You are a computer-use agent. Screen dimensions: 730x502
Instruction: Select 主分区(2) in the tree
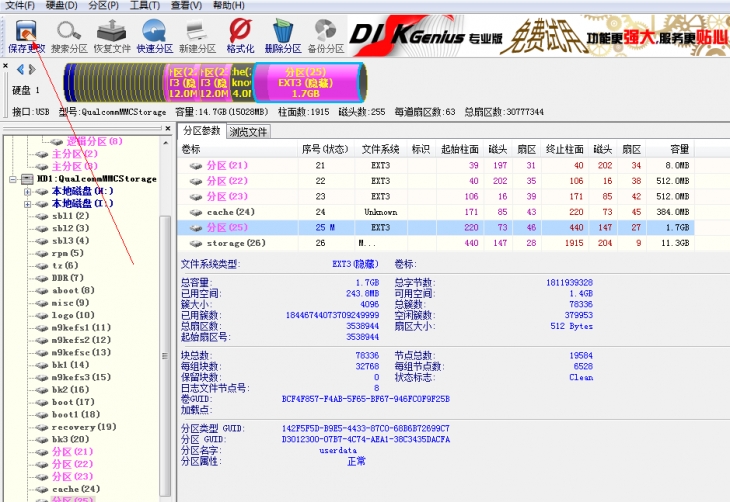click(x=74, y=154)
